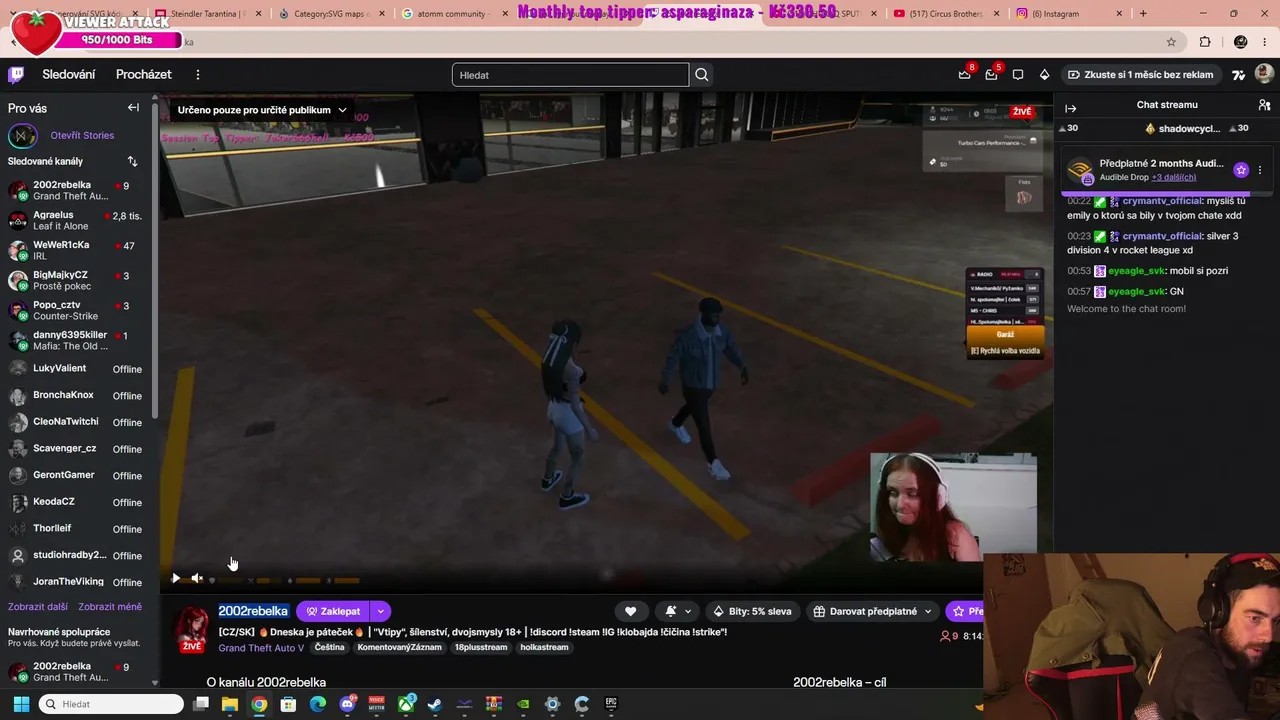Image resolution: width=1280 pixels, height=720 pixels.
Task: Open Steam from the taskbar
Action: click(435, 704)
